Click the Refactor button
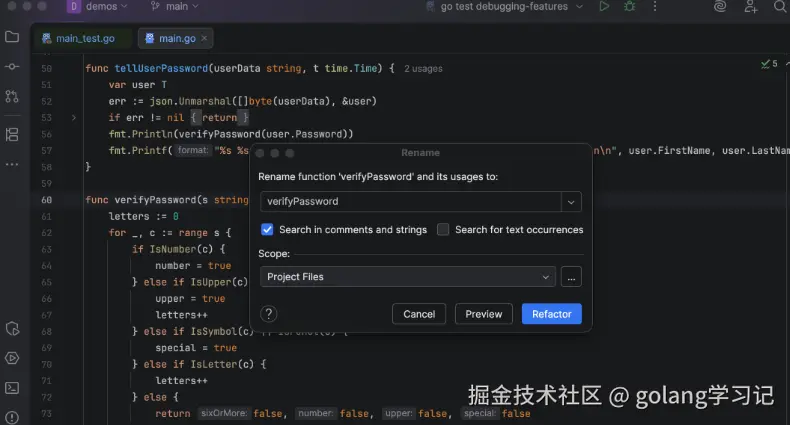 [x=552, y=314]
